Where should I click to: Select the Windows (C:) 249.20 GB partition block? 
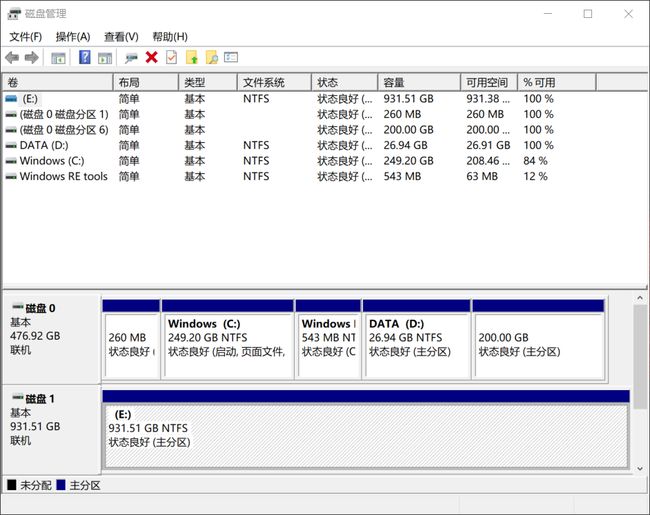(x=228, y=339)
